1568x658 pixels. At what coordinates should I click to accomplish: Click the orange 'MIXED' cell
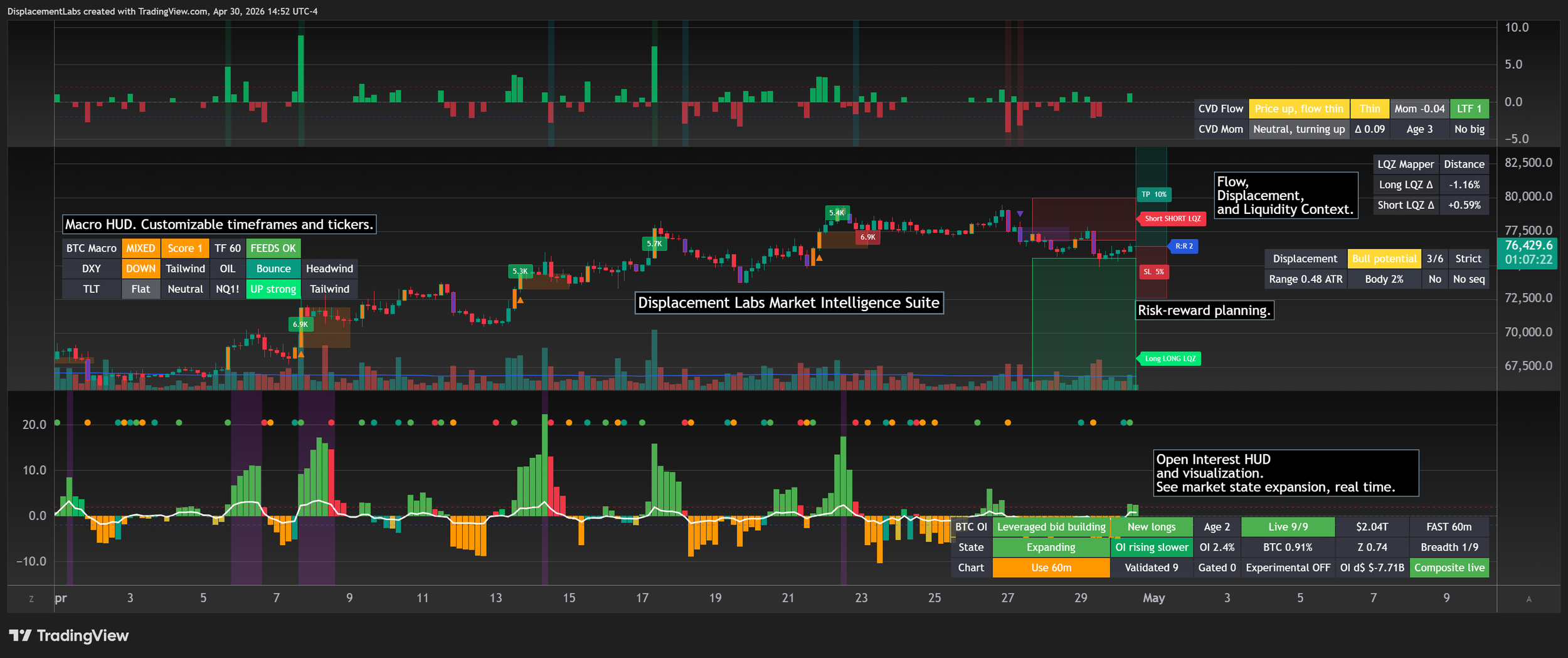(x=140, y=248)
